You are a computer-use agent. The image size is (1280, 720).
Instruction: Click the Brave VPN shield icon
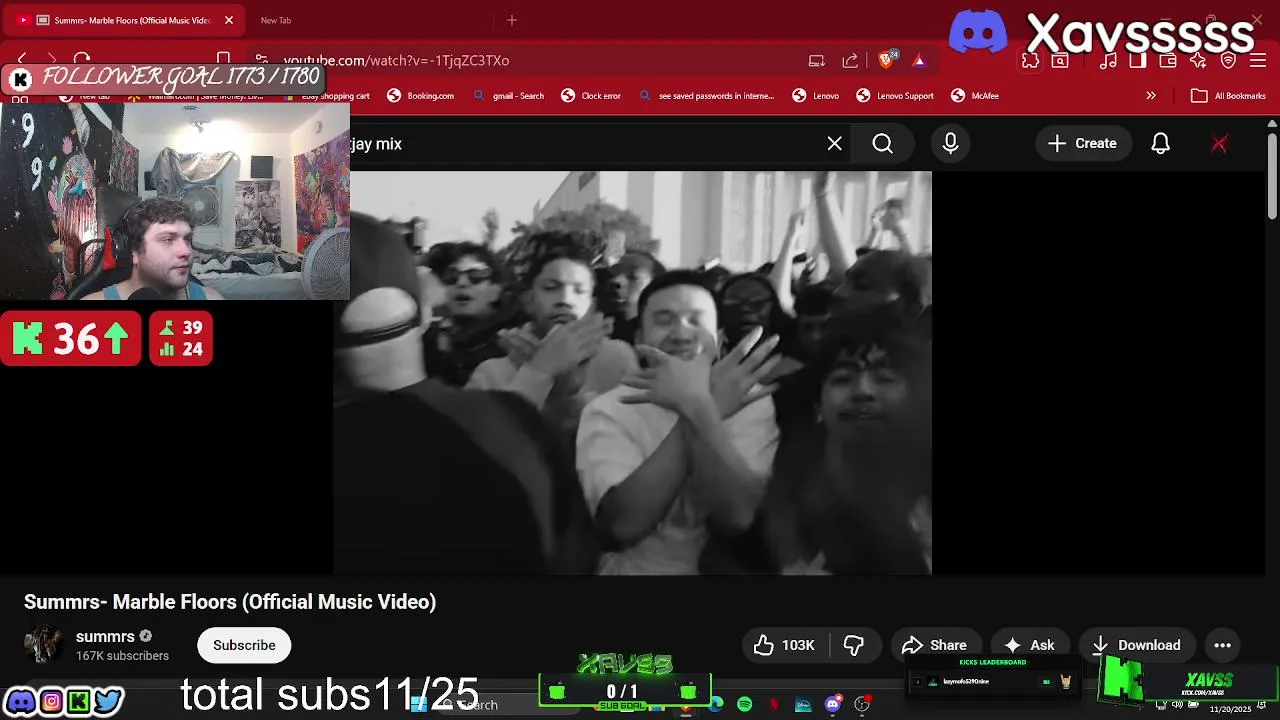coord(1229,61)
